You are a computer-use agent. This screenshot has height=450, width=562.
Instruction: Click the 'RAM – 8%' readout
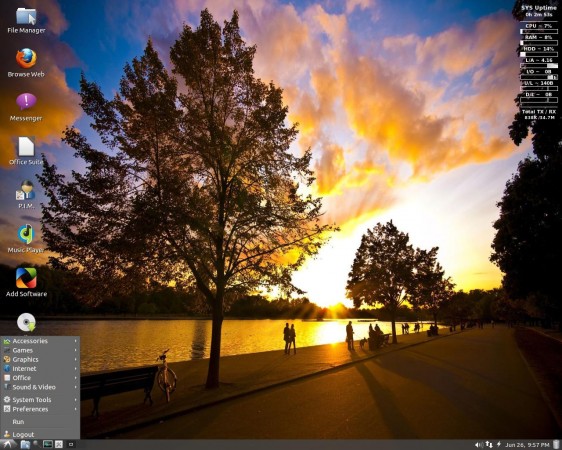[539, 37]
